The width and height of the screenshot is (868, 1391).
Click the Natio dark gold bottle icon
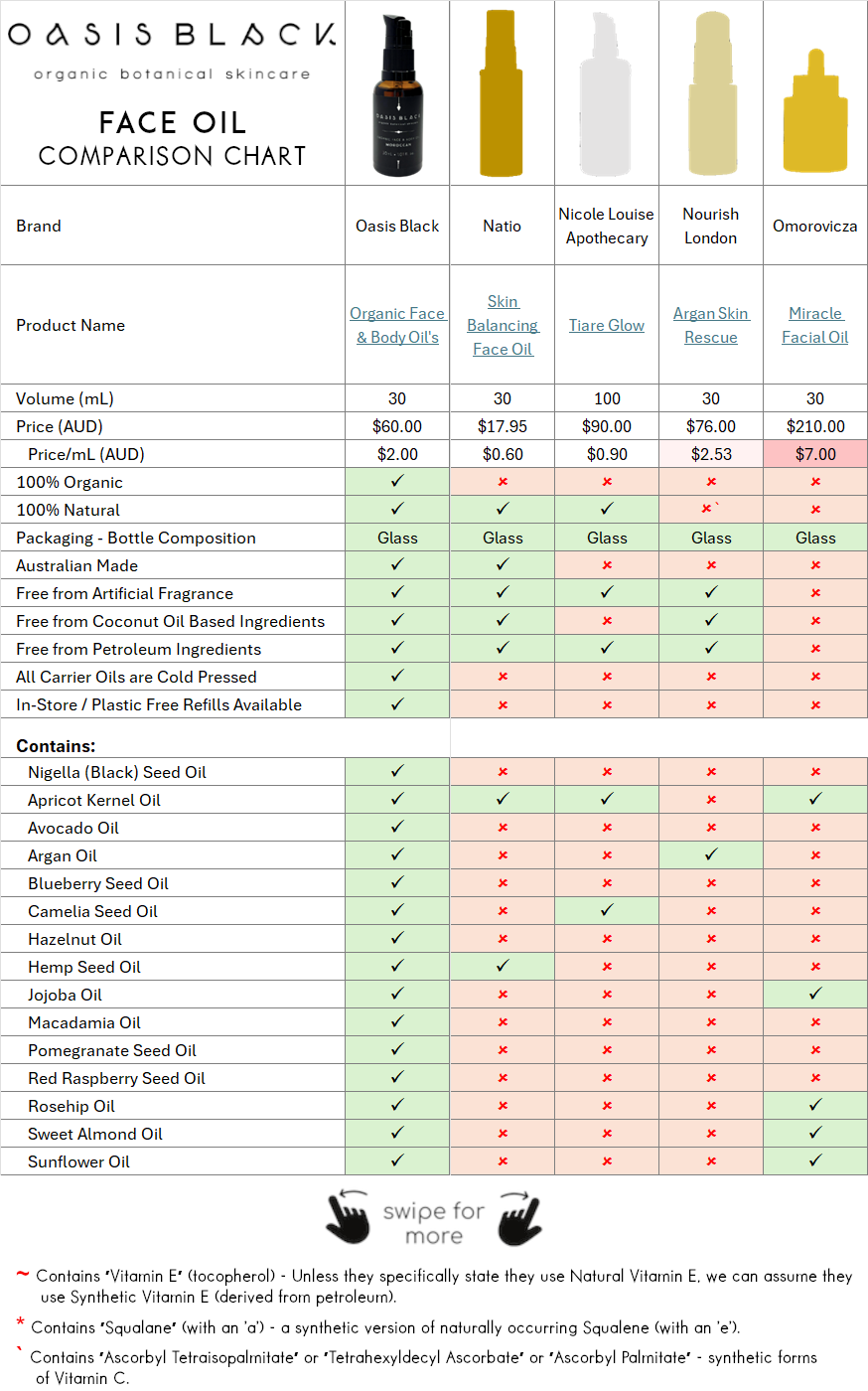(x=501, y=96)
